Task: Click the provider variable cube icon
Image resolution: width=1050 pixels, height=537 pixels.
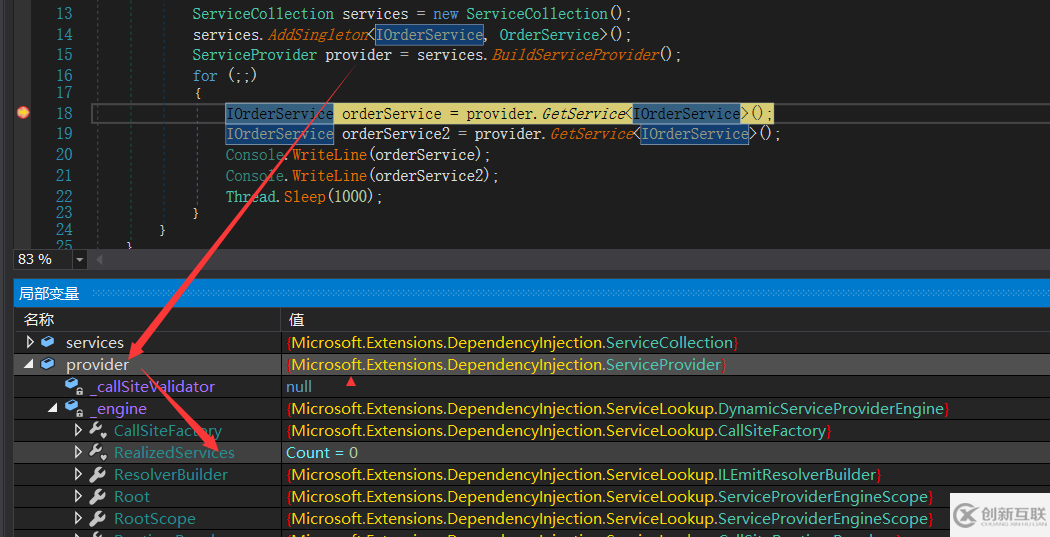Action: click(48, 364)
